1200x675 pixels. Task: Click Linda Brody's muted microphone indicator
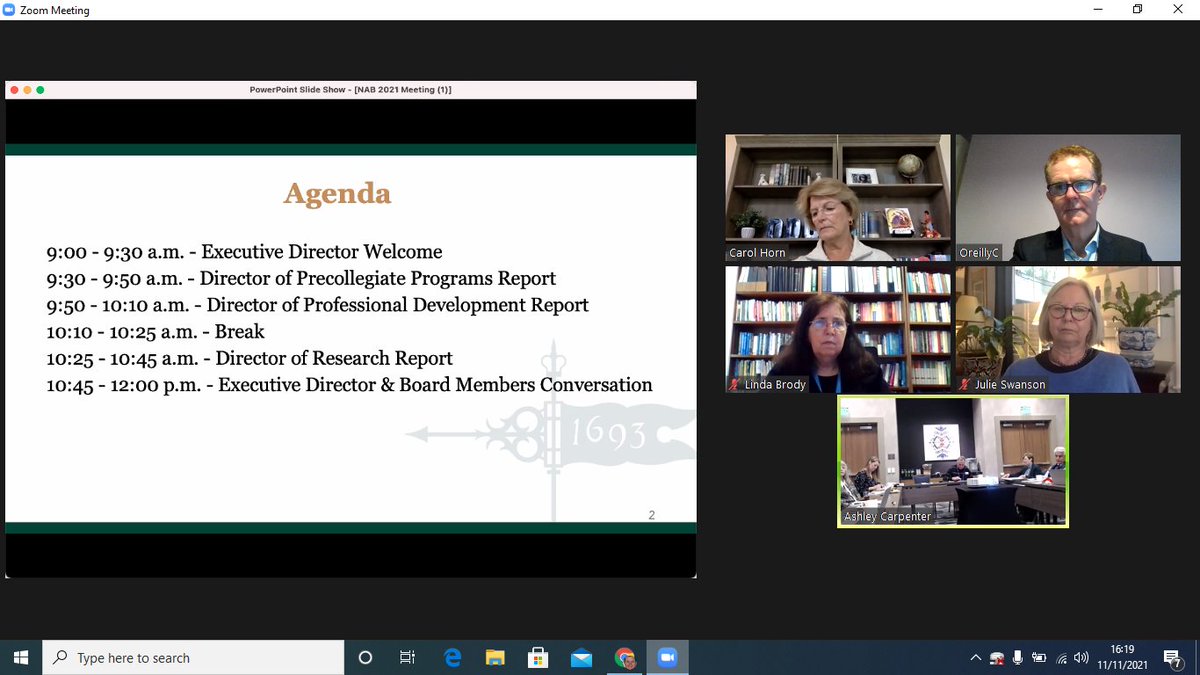coord(736,383)
